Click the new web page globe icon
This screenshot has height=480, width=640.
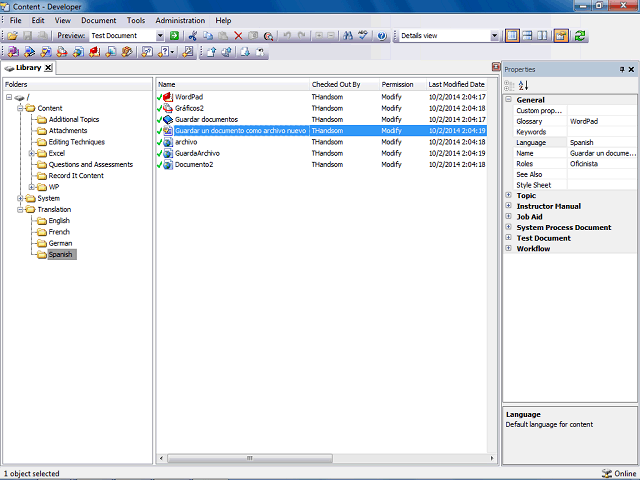point(78,52)
